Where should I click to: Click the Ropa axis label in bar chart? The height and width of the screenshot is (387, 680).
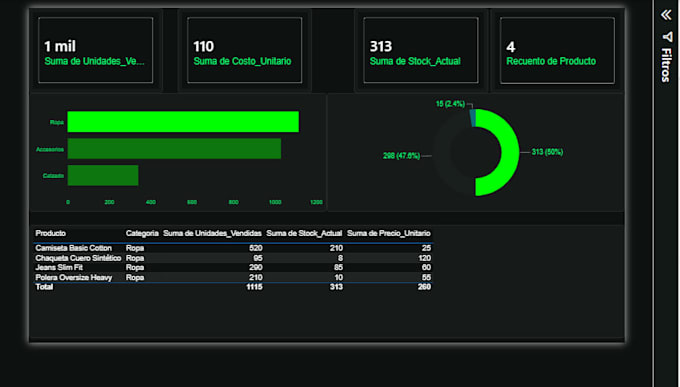click(57, 122)
